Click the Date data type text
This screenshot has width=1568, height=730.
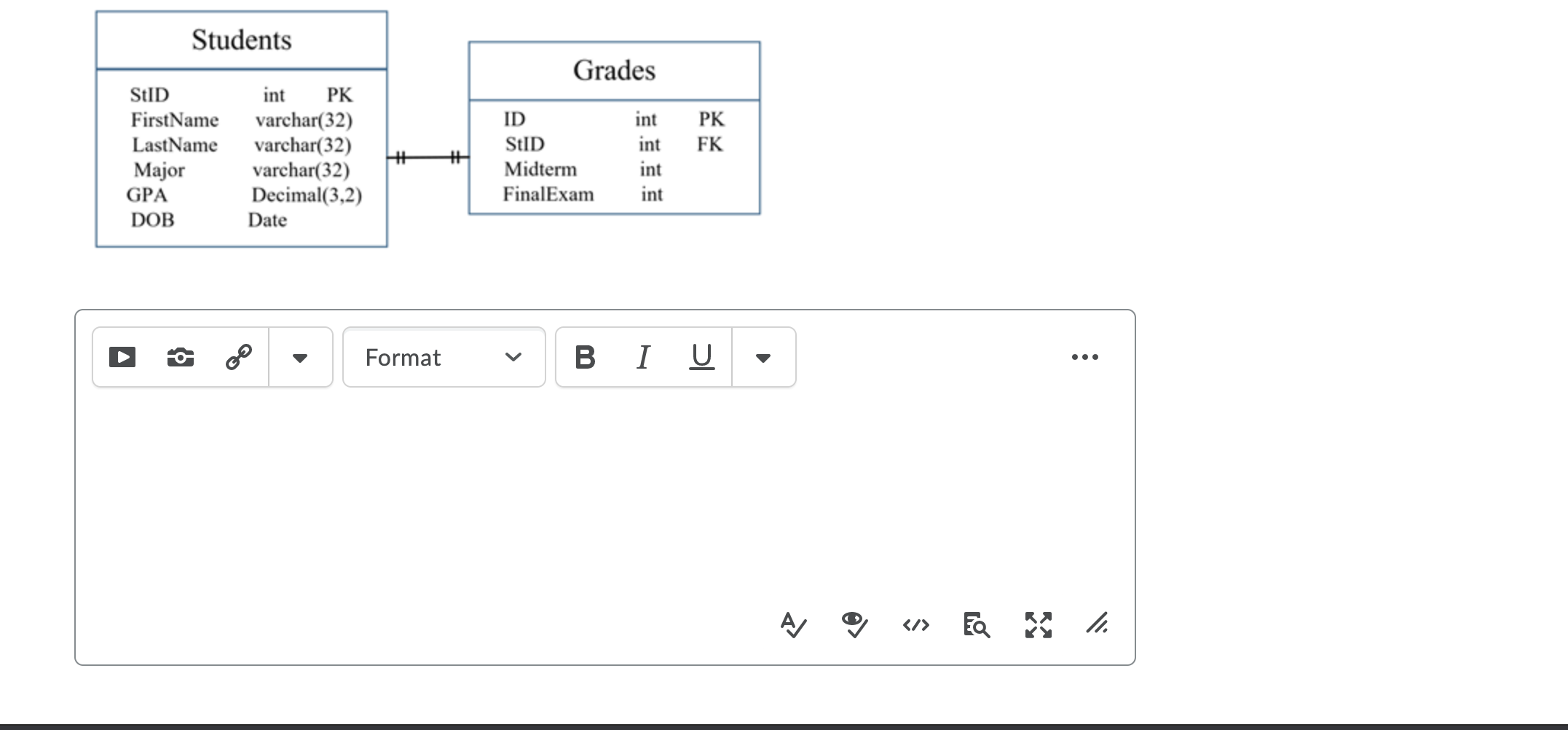point(267,220)
